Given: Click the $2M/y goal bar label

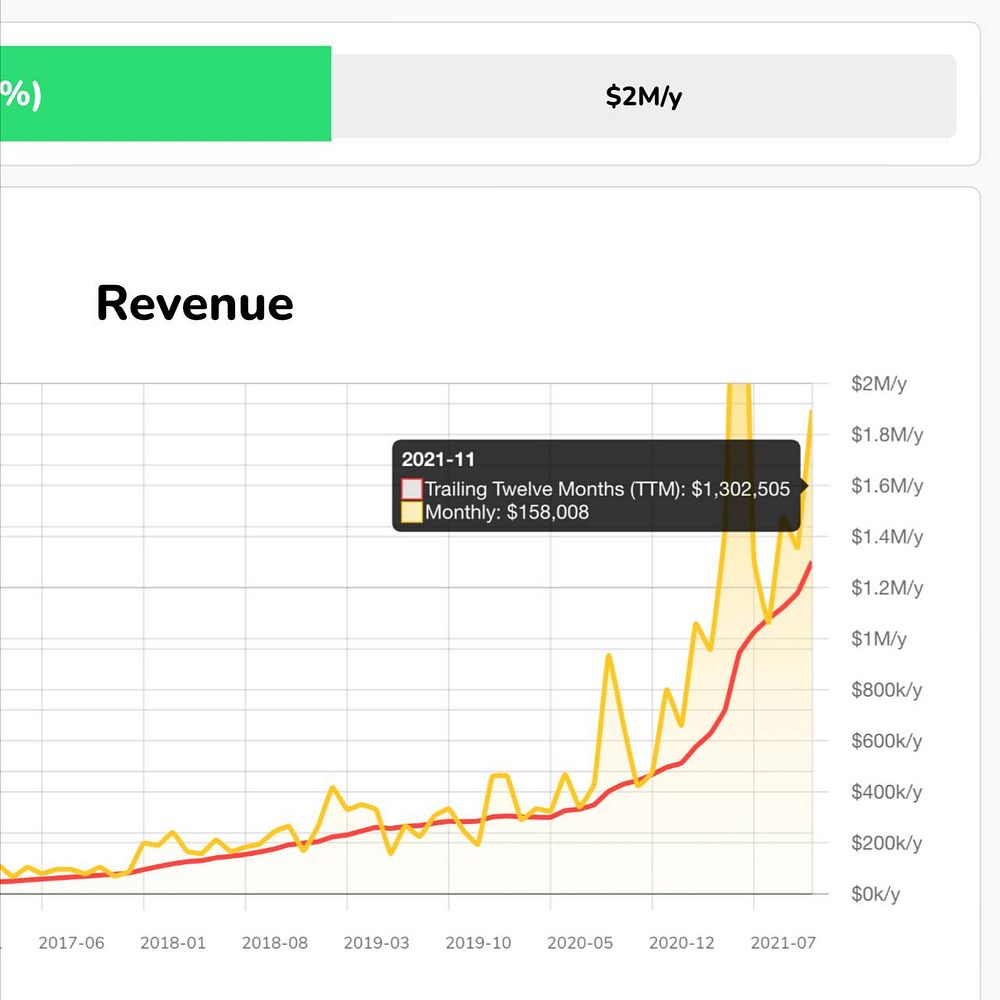Looking at the screenshot, I should click(x=643, y=96).
